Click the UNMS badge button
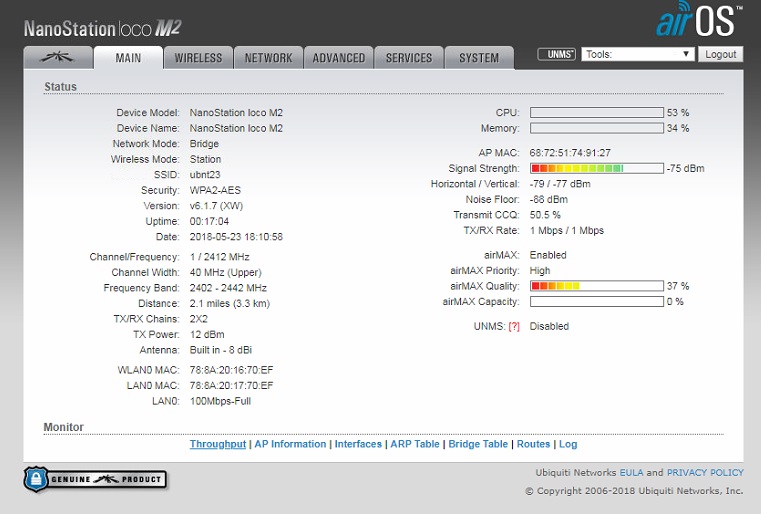The image size is (761, 514). (557, 54)
